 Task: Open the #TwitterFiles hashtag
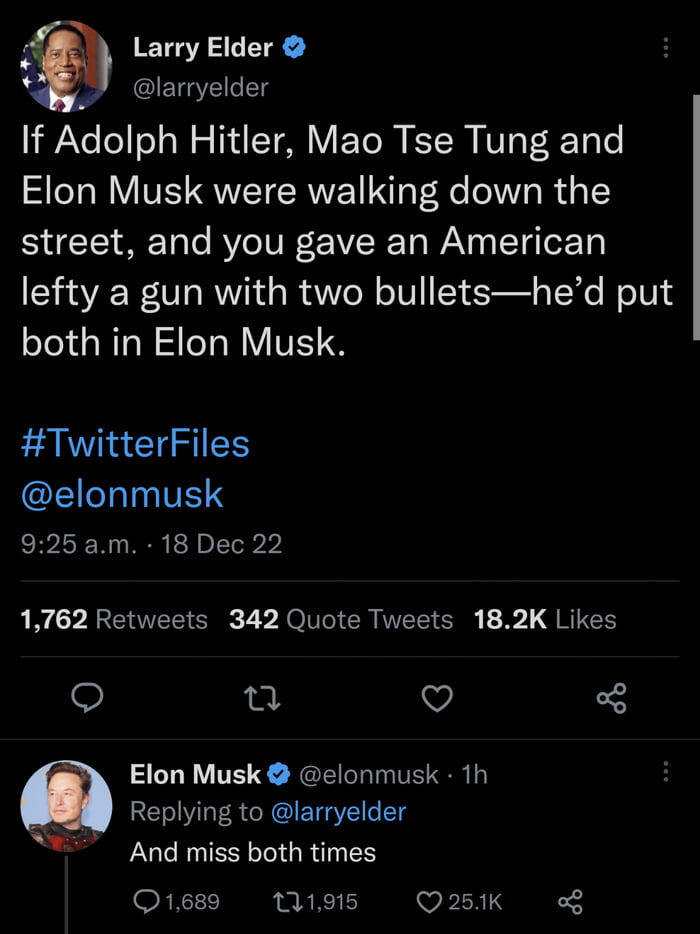(x=135, y=443)
